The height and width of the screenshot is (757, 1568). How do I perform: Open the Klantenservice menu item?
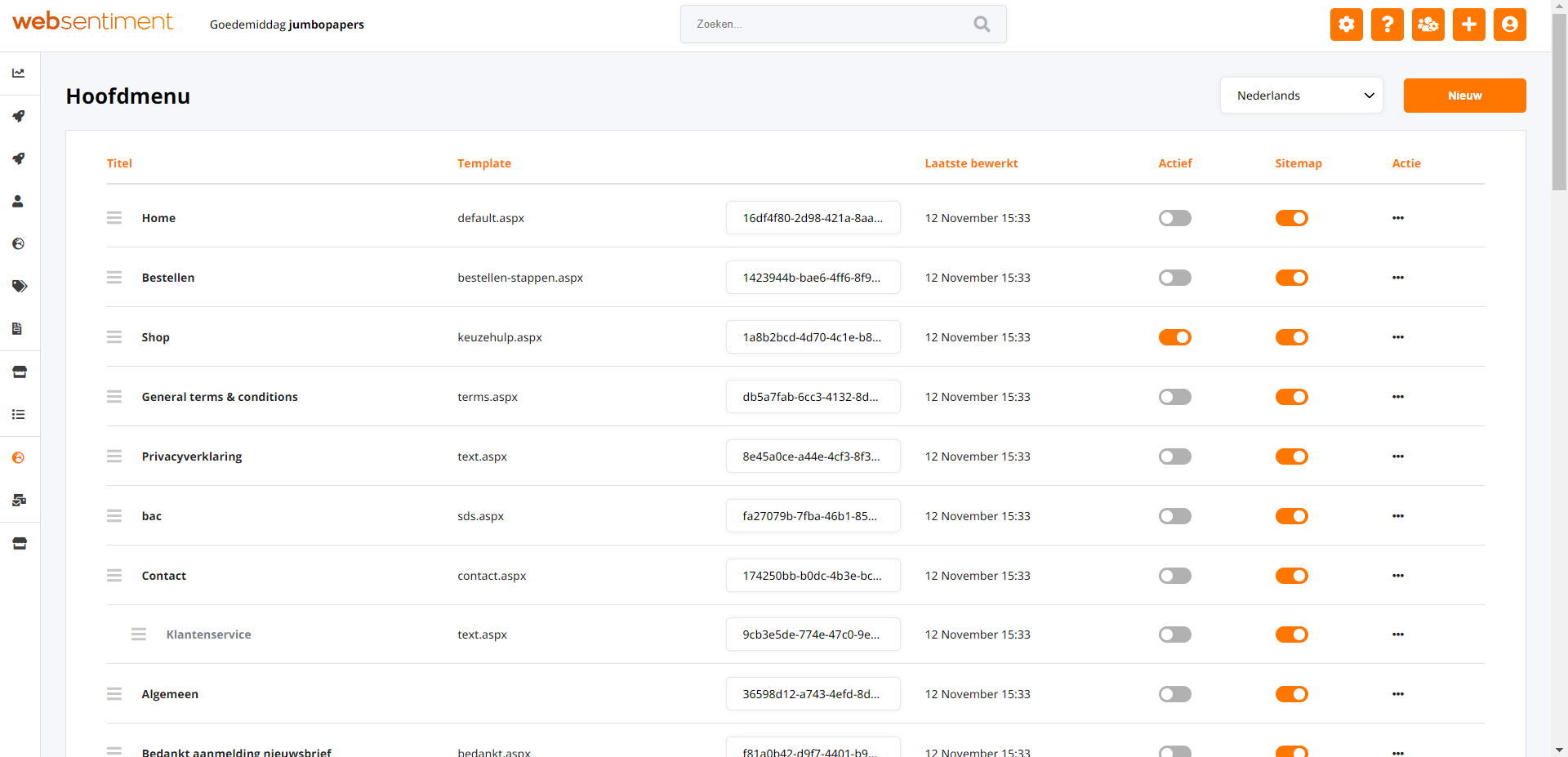(x=208, y=635)
